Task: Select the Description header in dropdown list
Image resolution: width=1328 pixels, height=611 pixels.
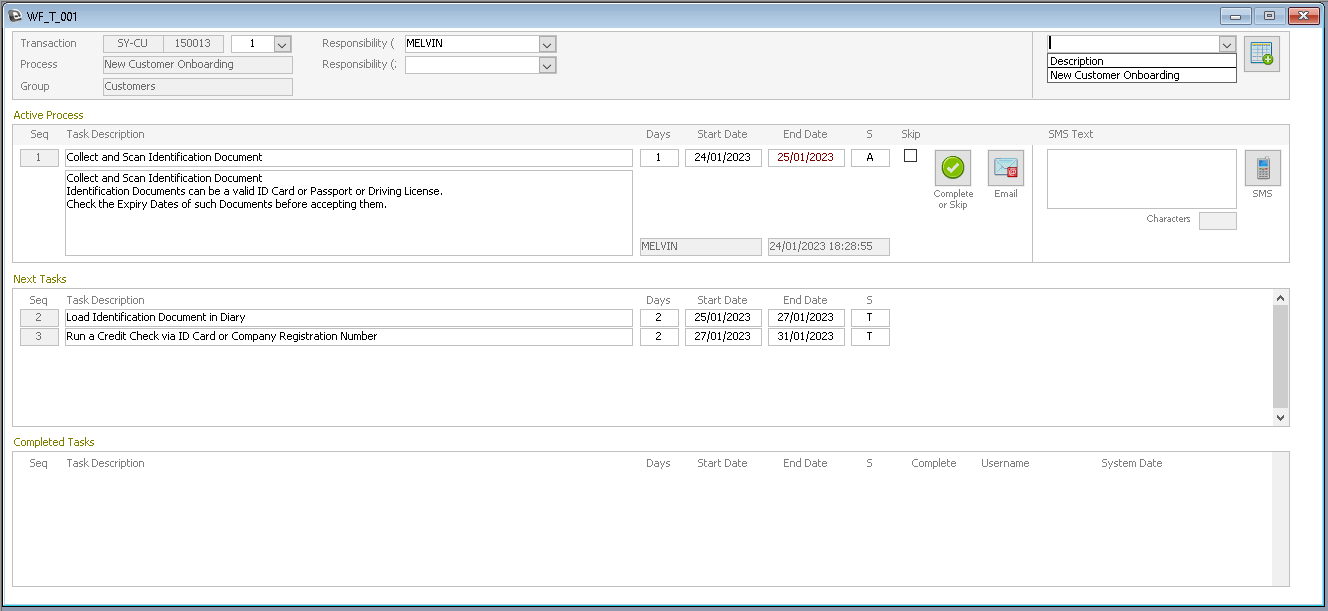Action: click(1142, 61)
